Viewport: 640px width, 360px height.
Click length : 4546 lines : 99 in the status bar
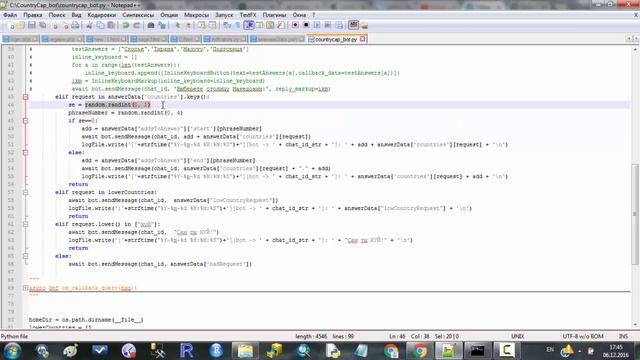(x=324, y=336)
